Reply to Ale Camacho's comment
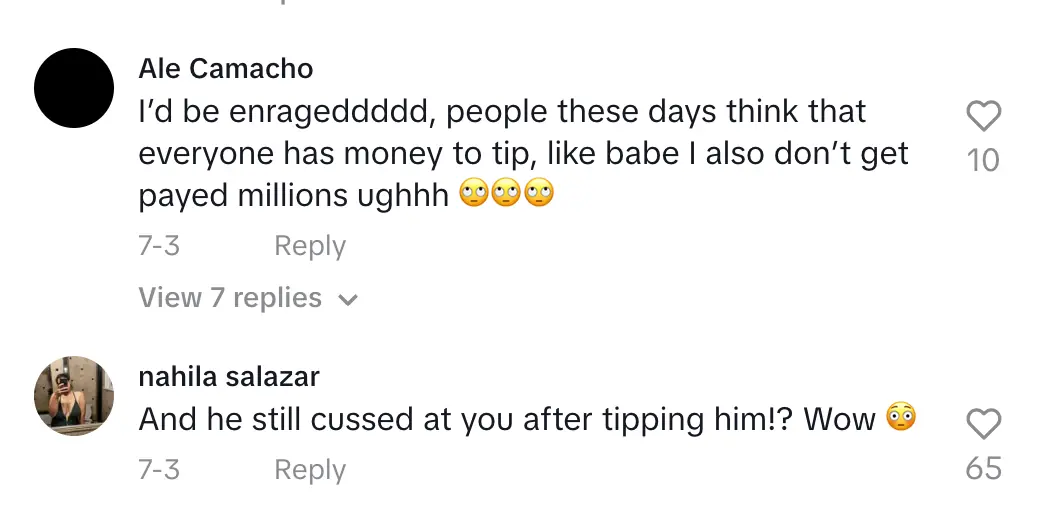The width and height of the screenshot is (1040, 530). 309,245
